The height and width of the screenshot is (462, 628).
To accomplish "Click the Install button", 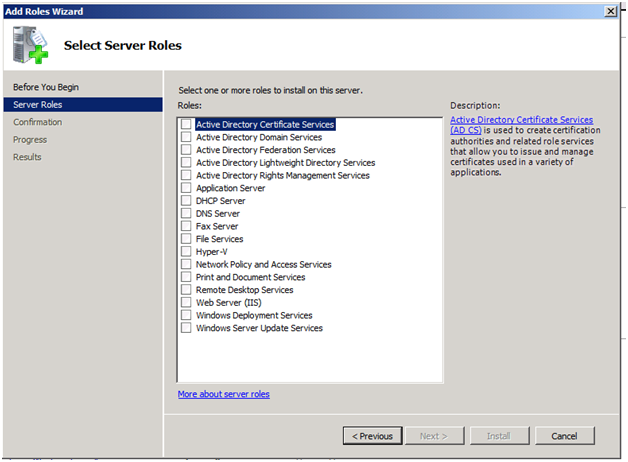I will pyautogui.click(x=499, y=436).
